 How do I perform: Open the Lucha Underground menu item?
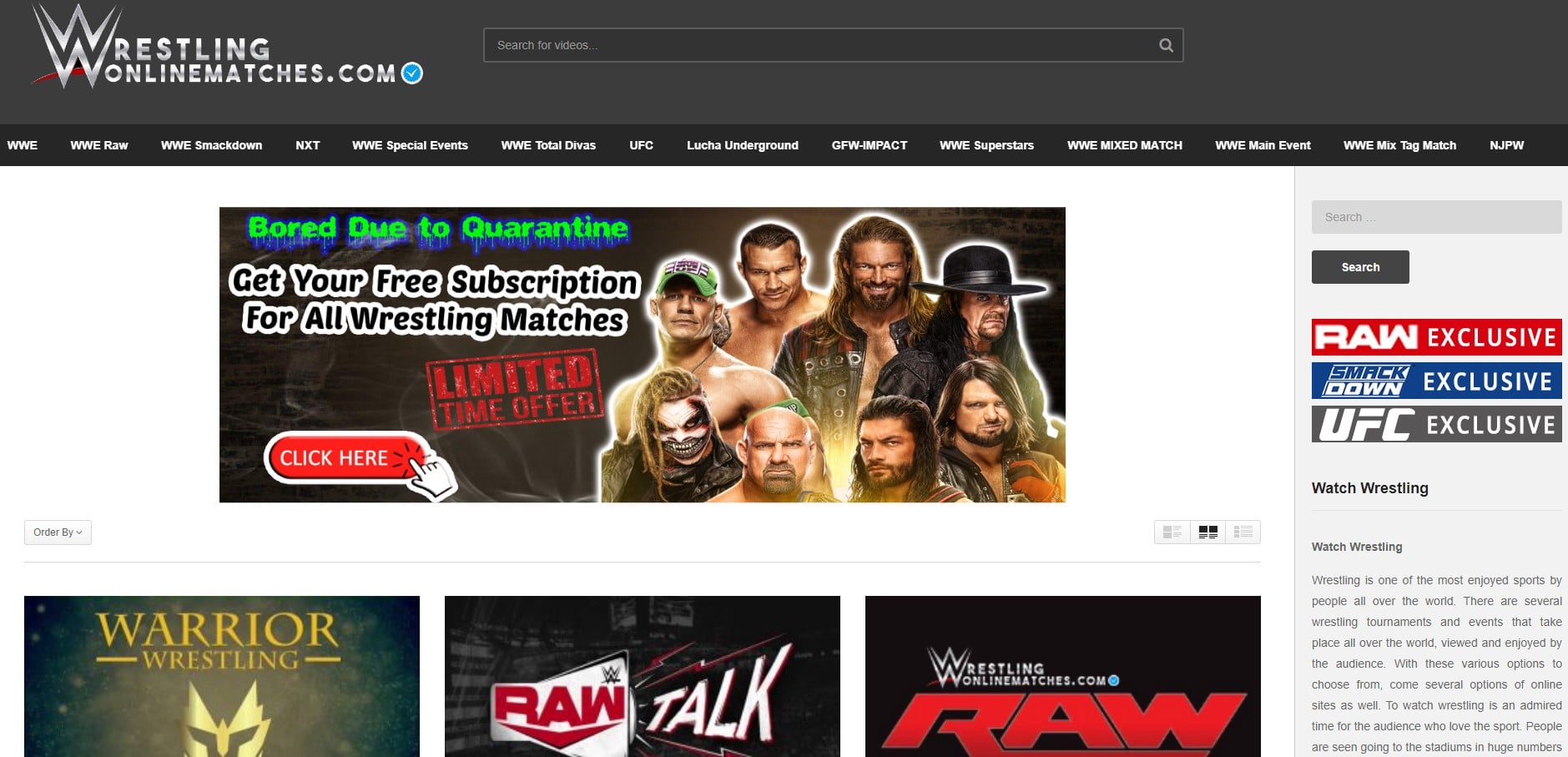(x=743, y=145)
